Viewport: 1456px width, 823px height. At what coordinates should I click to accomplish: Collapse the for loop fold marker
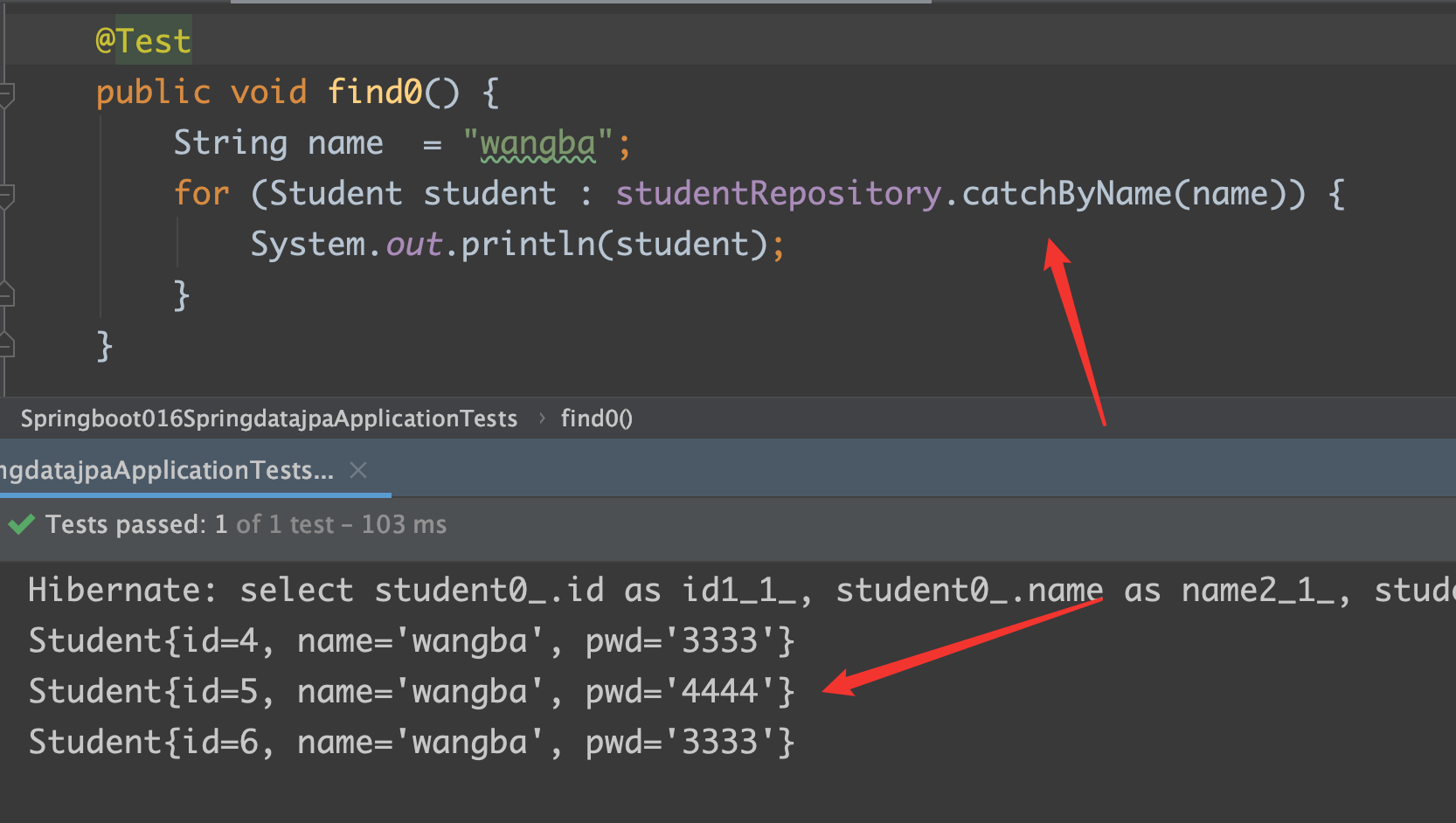point(6,196)
